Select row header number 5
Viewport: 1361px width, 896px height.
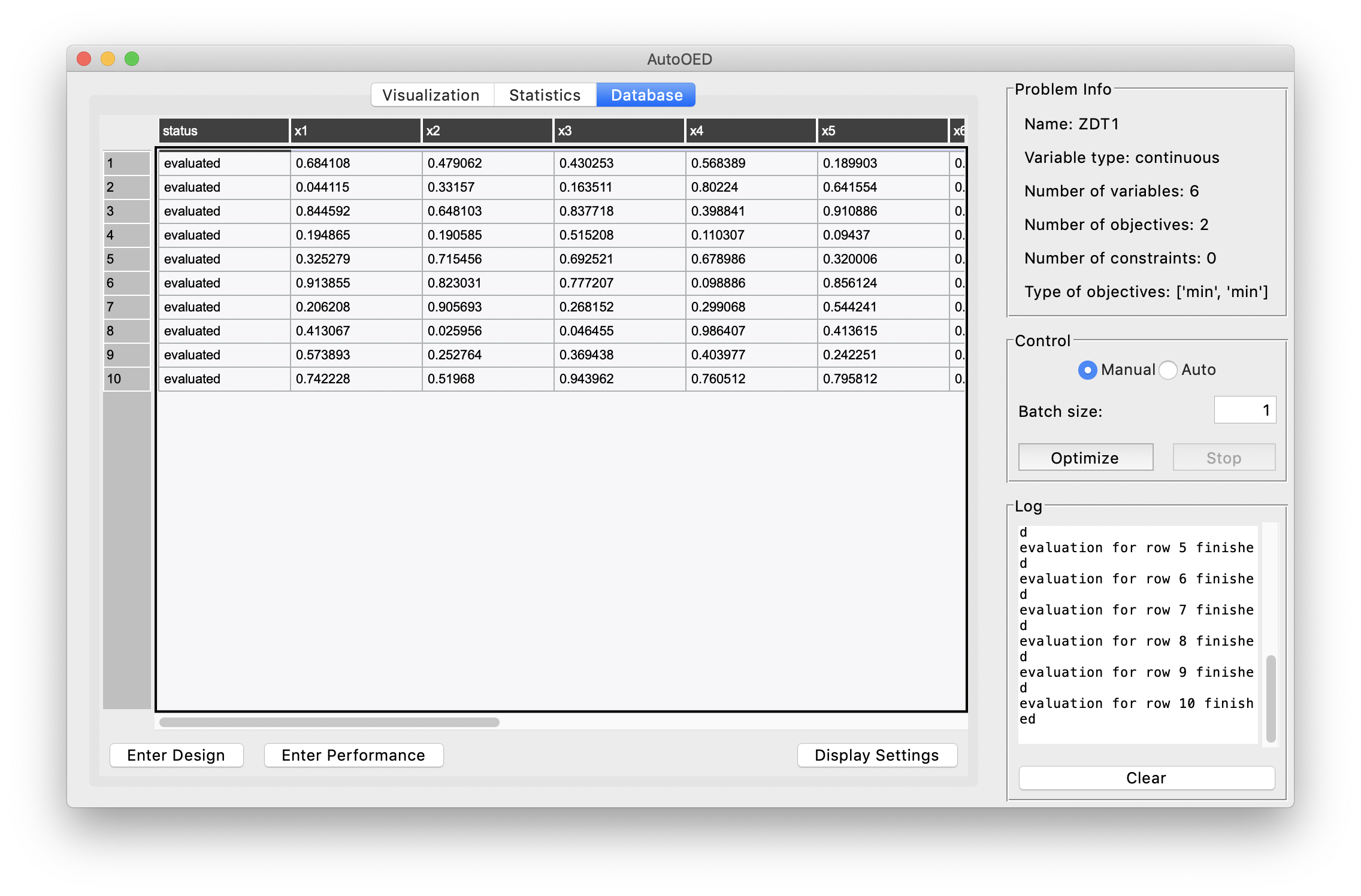[x=126, y=259]
